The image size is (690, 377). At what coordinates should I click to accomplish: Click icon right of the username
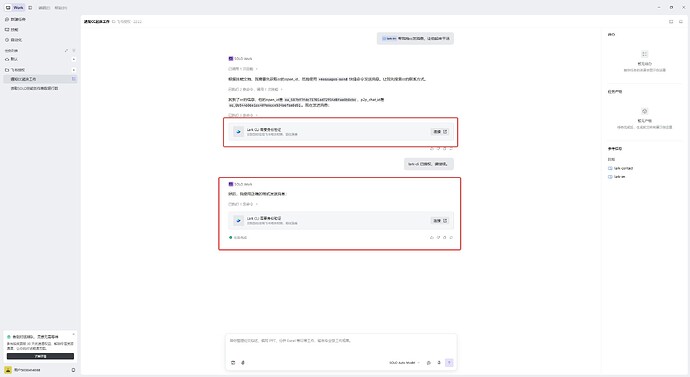(73, 370)
